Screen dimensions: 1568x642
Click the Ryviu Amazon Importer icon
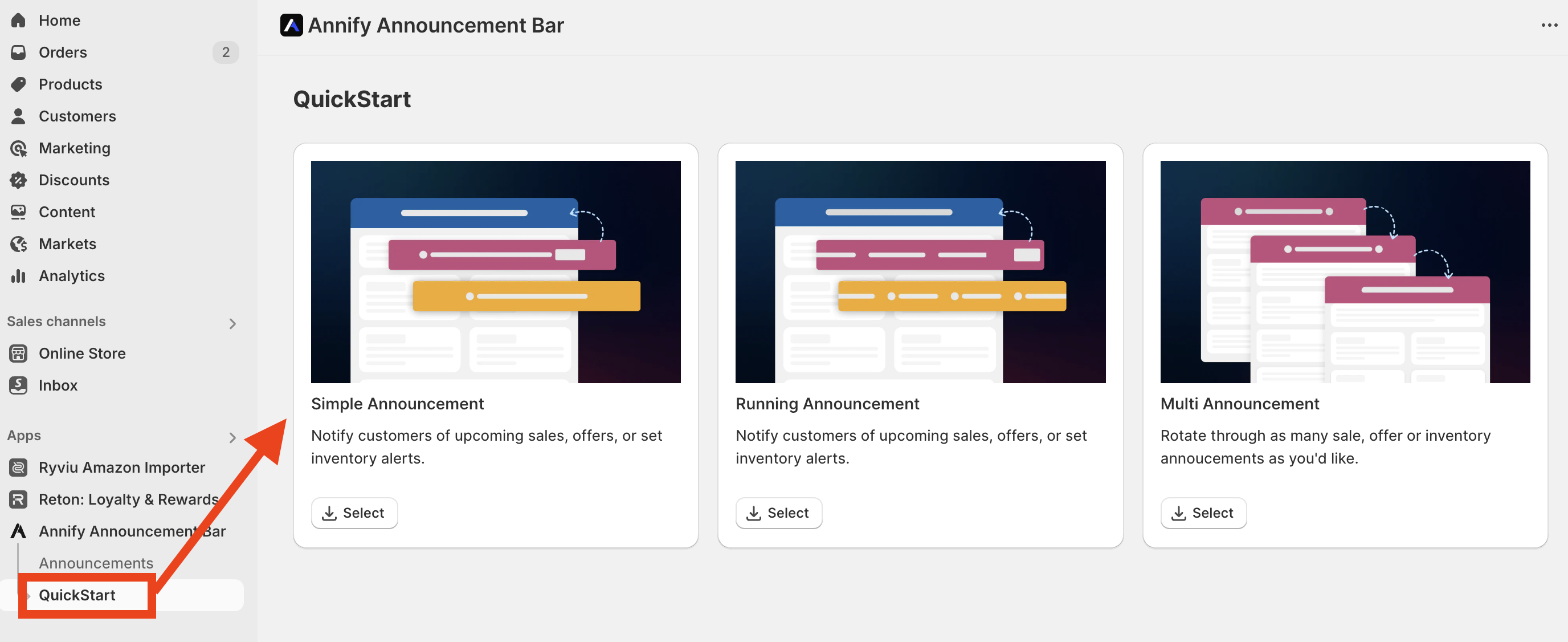tap(18, 467)
